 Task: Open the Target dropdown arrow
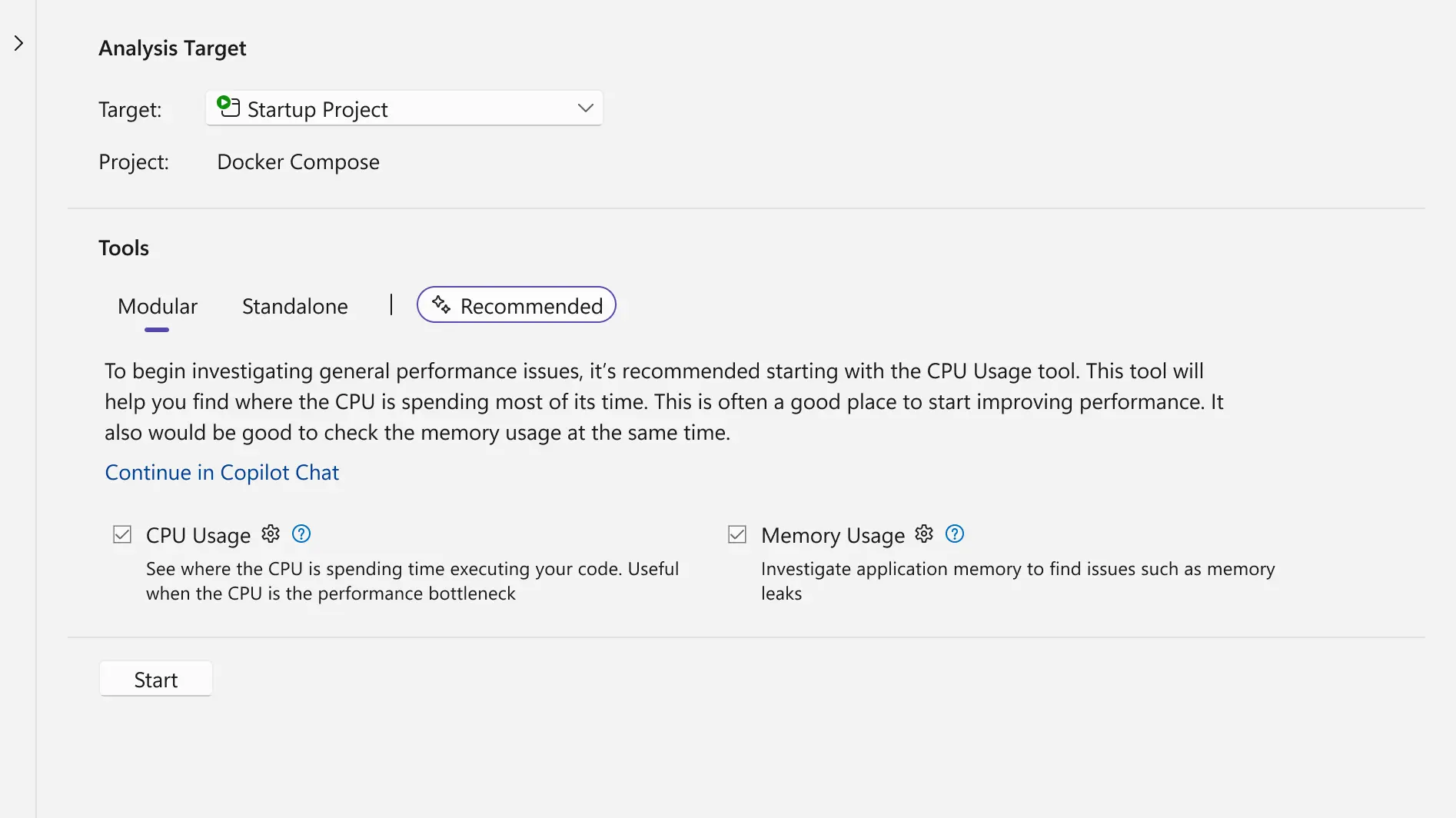tap(584, 108)
